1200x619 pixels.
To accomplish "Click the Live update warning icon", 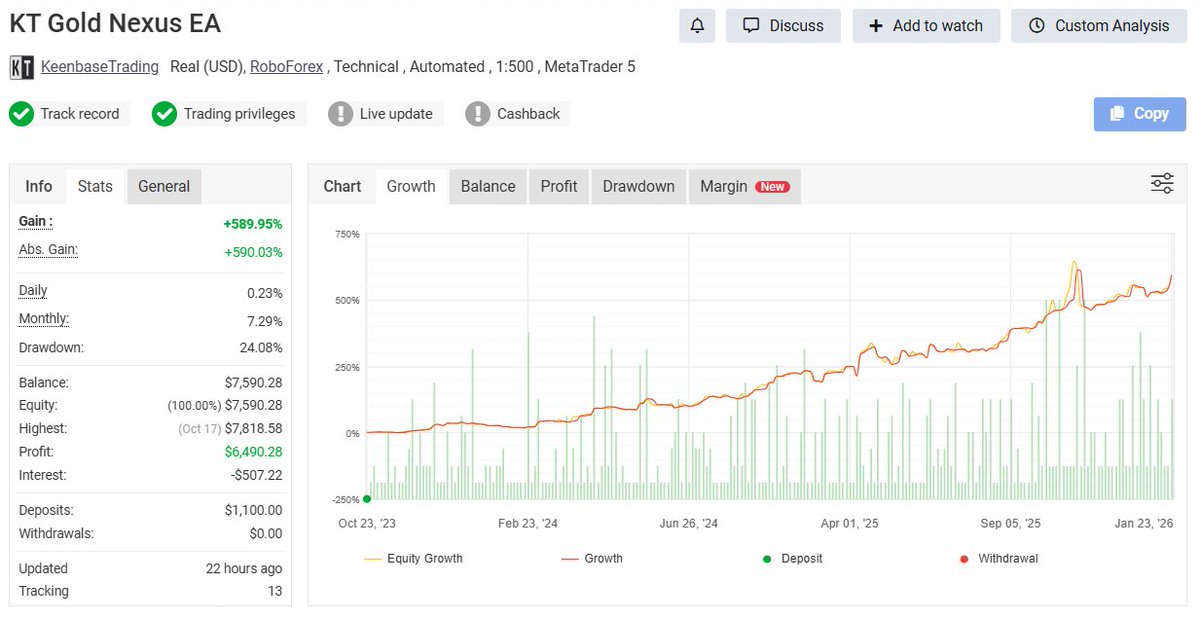I will (x=341, y=114).
